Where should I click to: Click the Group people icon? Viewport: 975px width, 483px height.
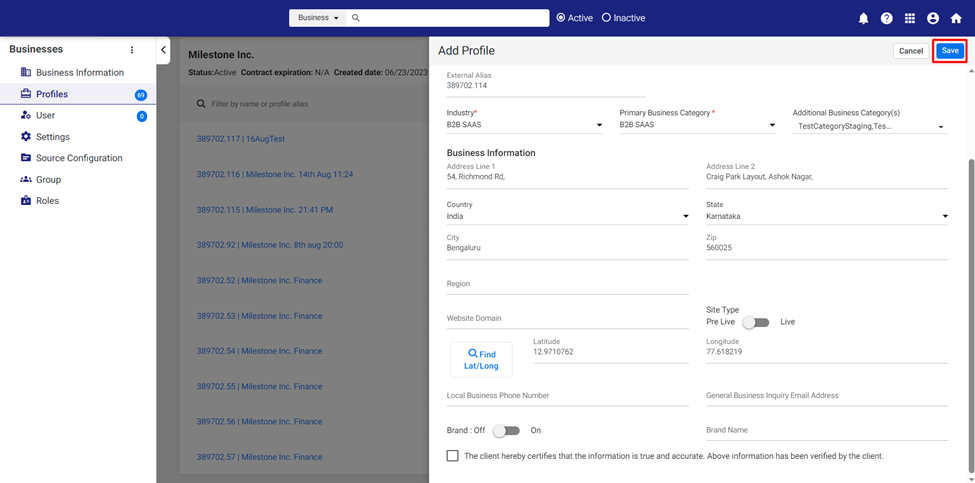[25, 180]
